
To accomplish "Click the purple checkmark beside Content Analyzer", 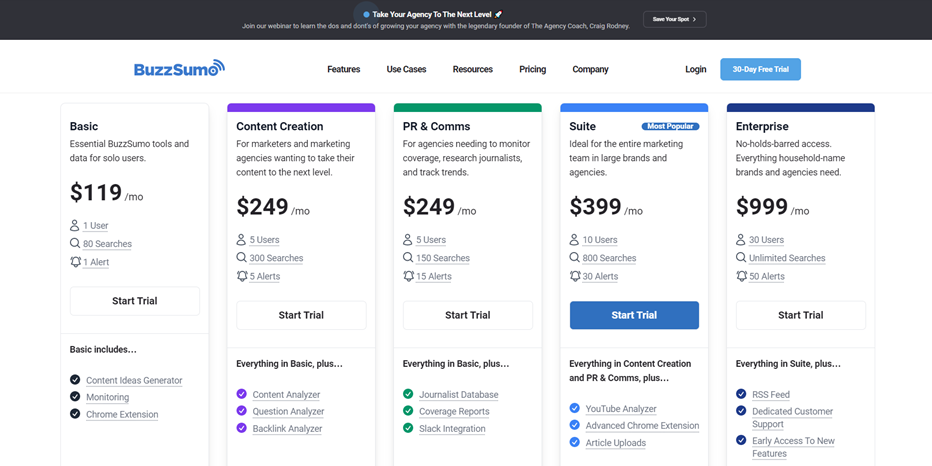I will pos(241,393).
